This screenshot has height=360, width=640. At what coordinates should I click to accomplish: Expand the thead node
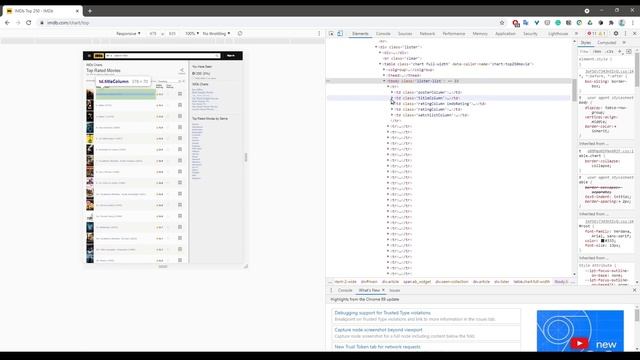click(384, 76)
